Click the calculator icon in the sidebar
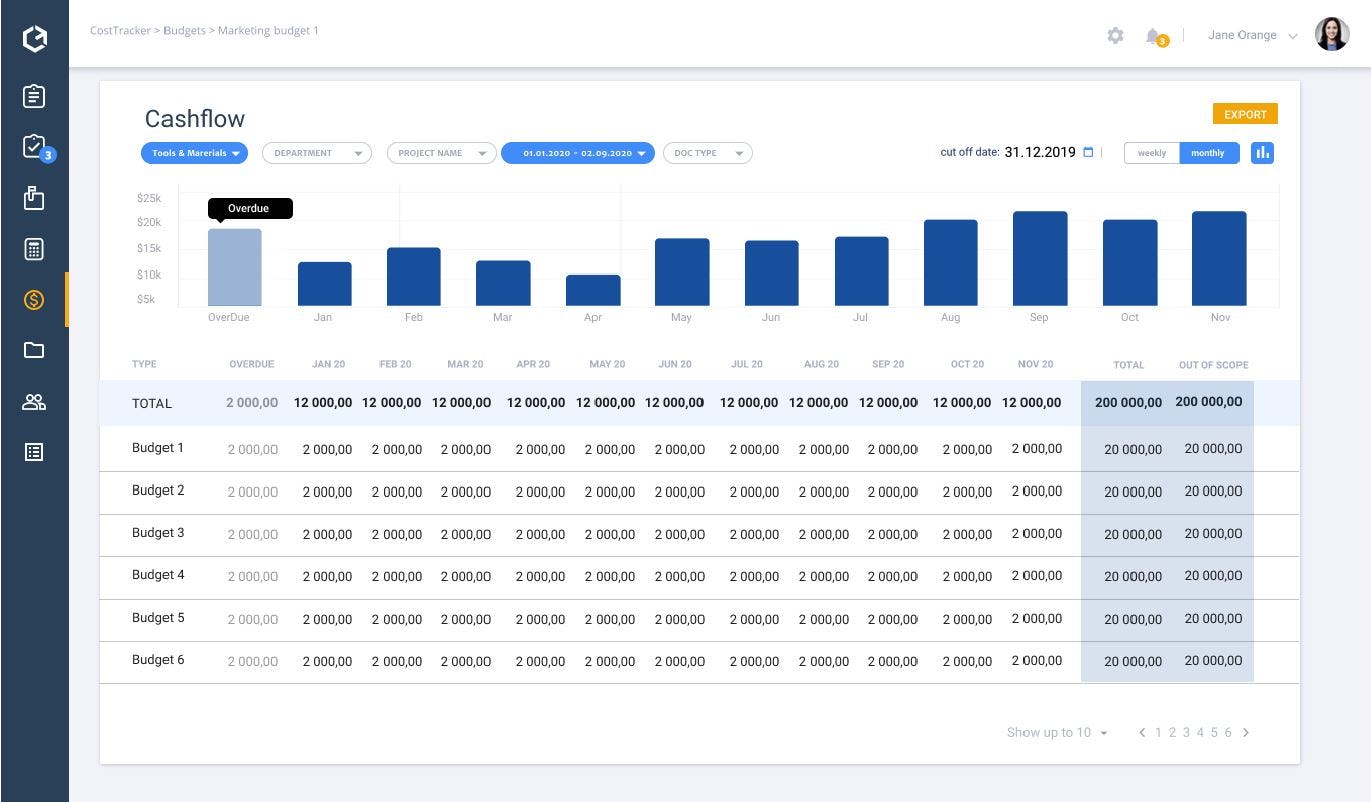The image size is (1371, 802). tap(34, 249)
